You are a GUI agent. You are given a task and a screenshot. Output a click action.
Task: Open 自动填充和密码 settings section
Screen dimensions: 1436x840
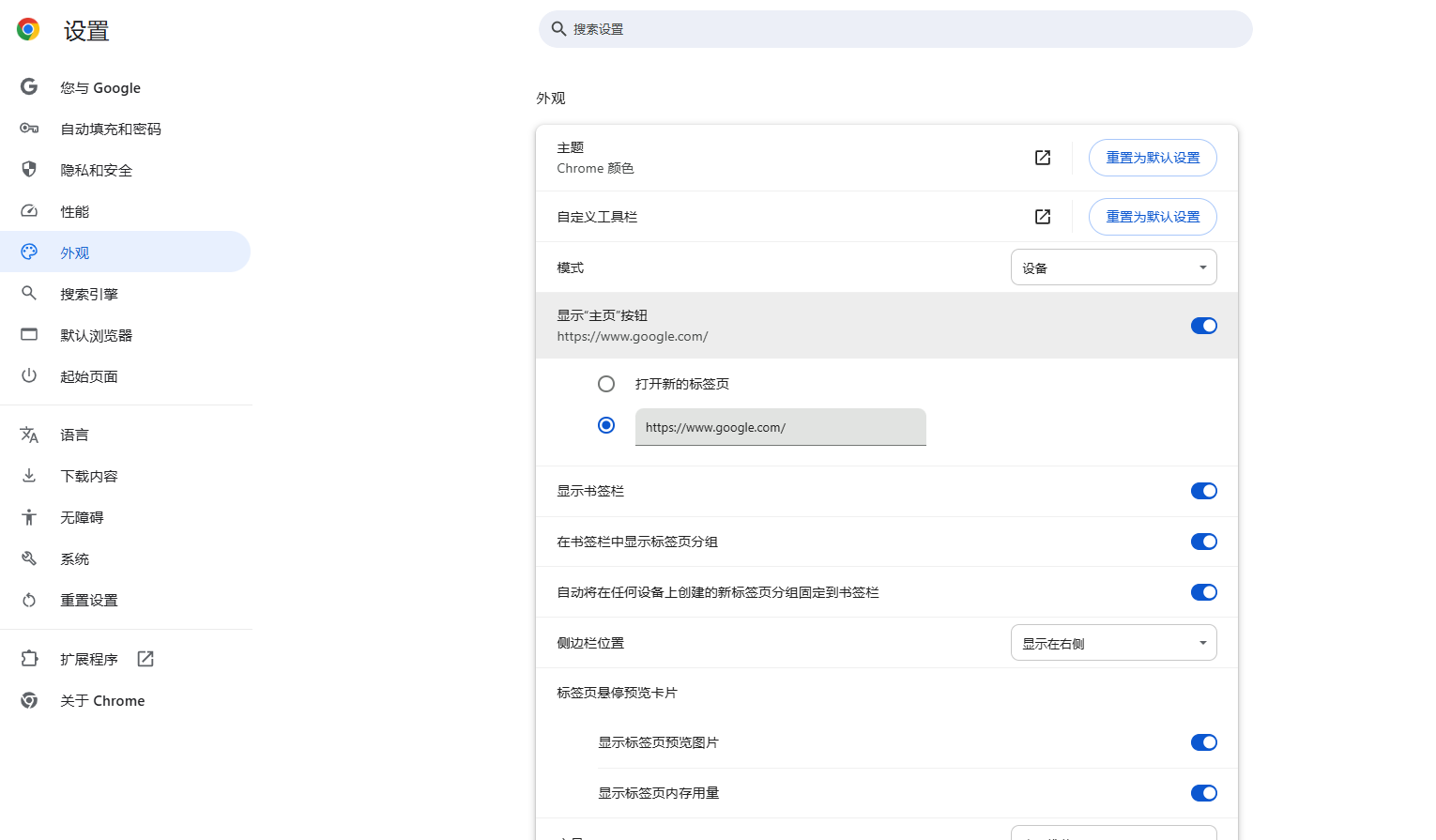(125, 129)
